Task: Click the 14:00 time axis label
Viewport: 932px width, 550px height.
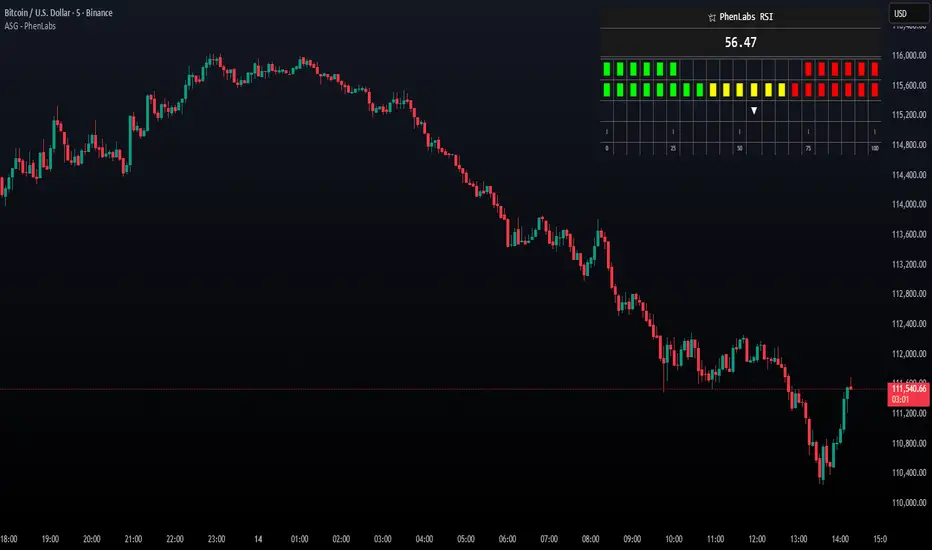Action: [x=840, y=539]
